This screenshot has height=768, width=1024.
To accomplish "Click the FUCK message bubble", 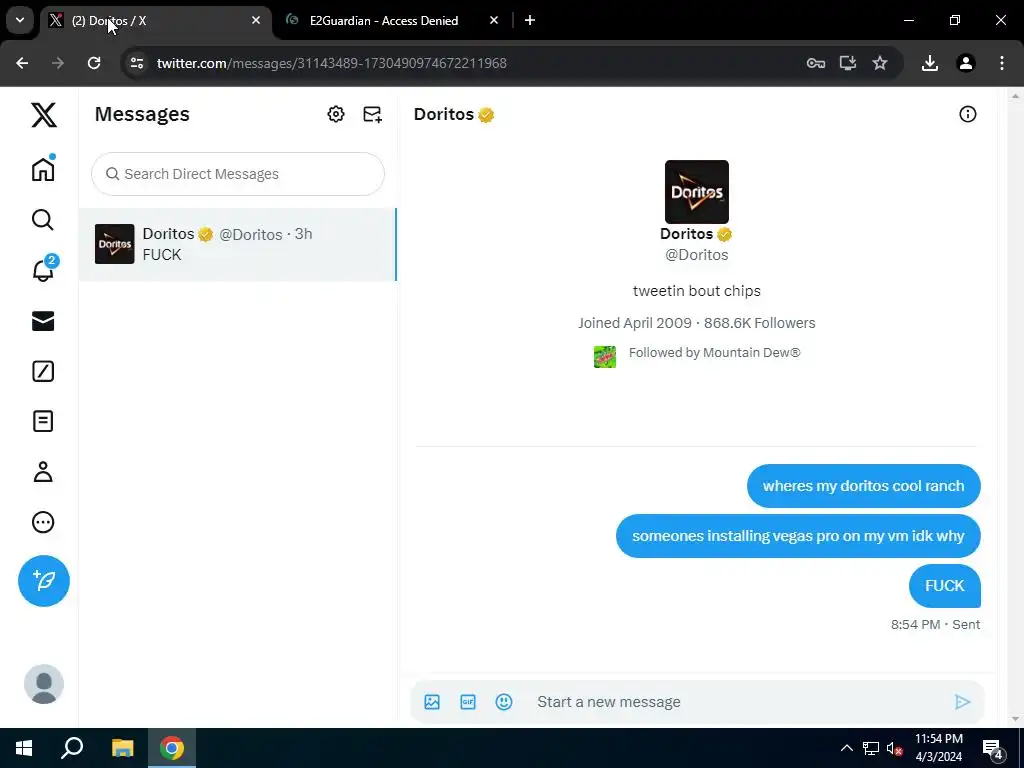I will (944, 586).
